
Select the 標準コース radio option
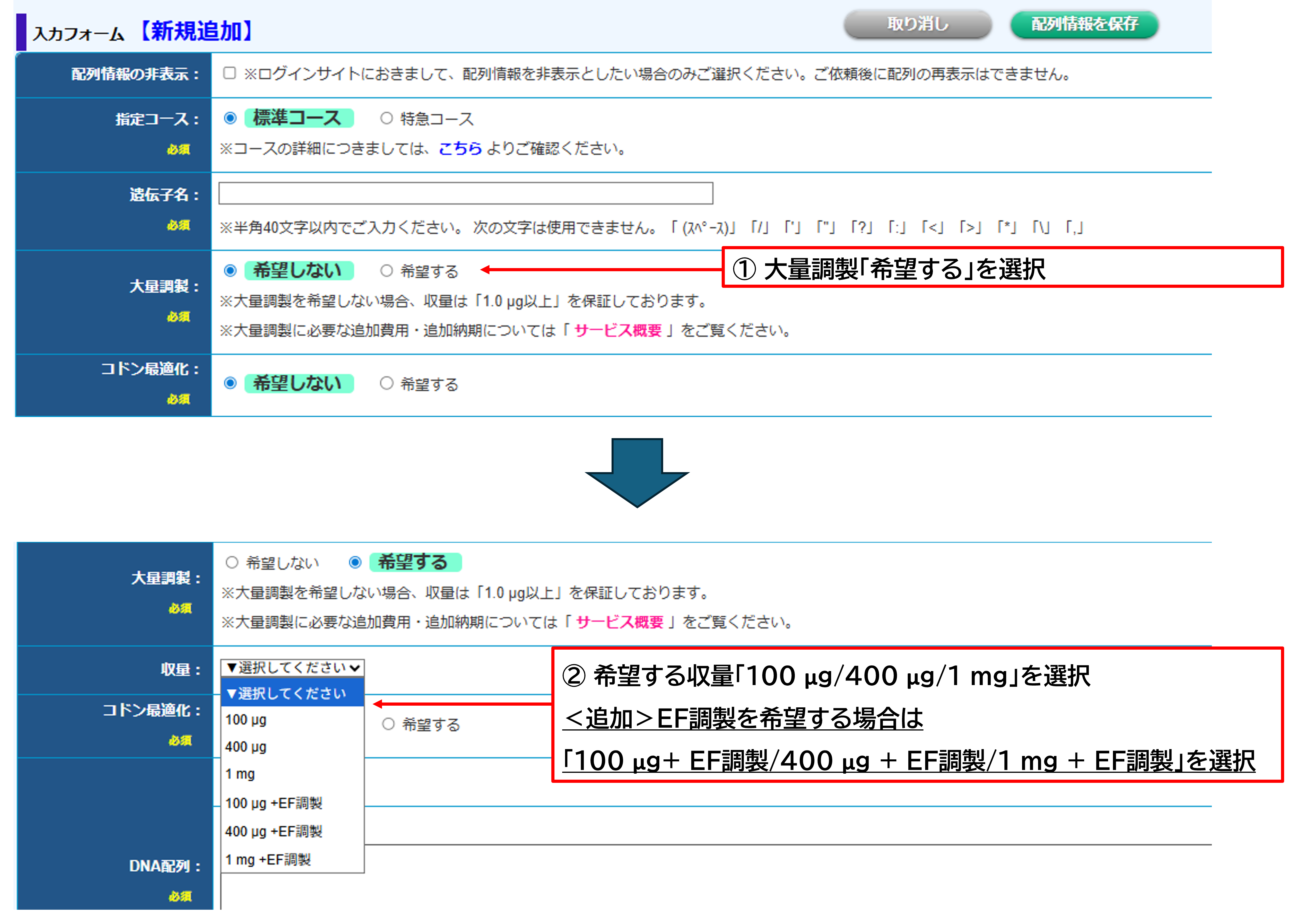click(230, 118)
